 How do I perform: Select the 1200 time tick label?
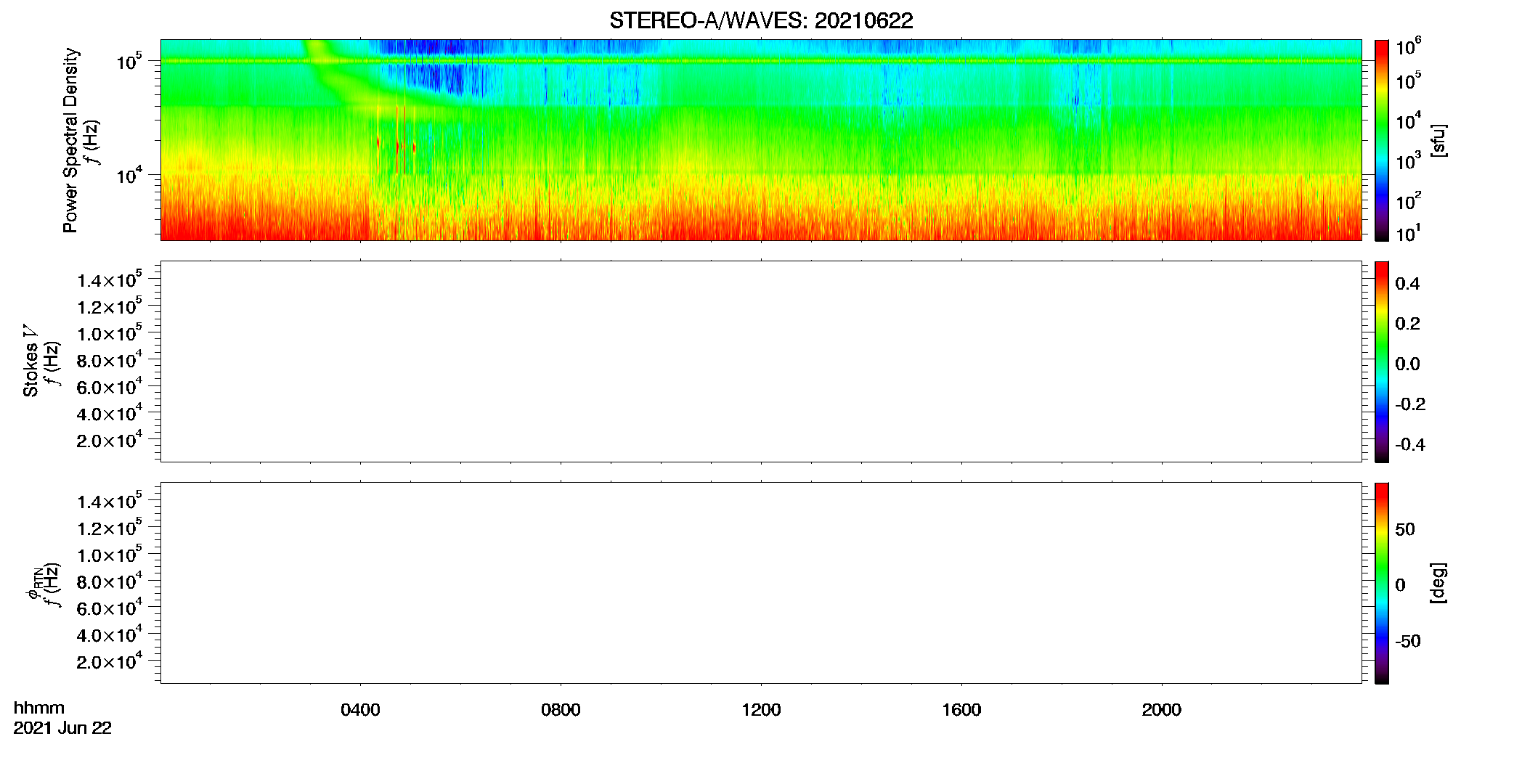pos(761,710)
